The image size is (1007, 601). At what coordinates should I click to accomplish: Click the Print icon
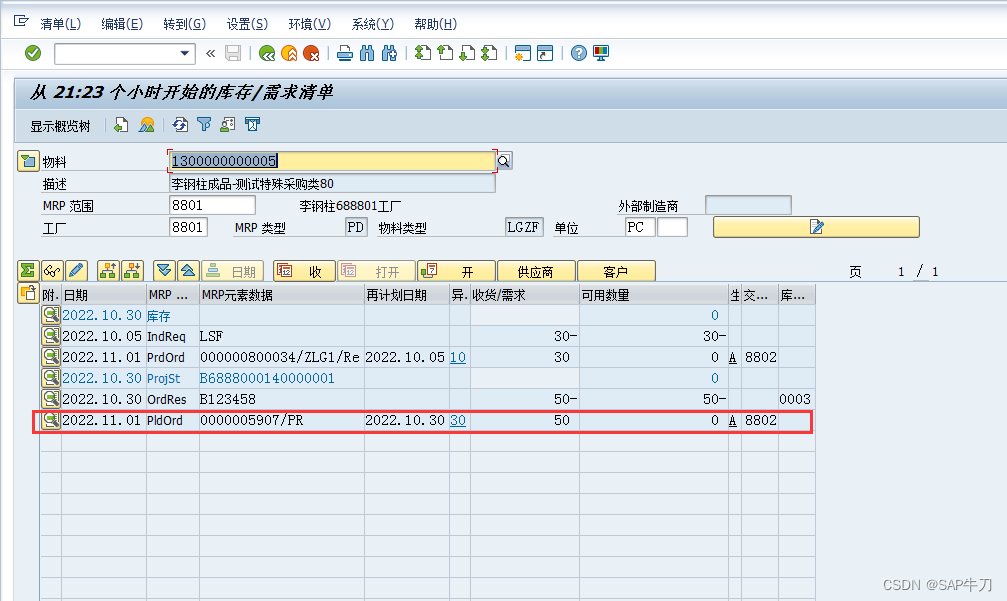[x=345, y=53]
